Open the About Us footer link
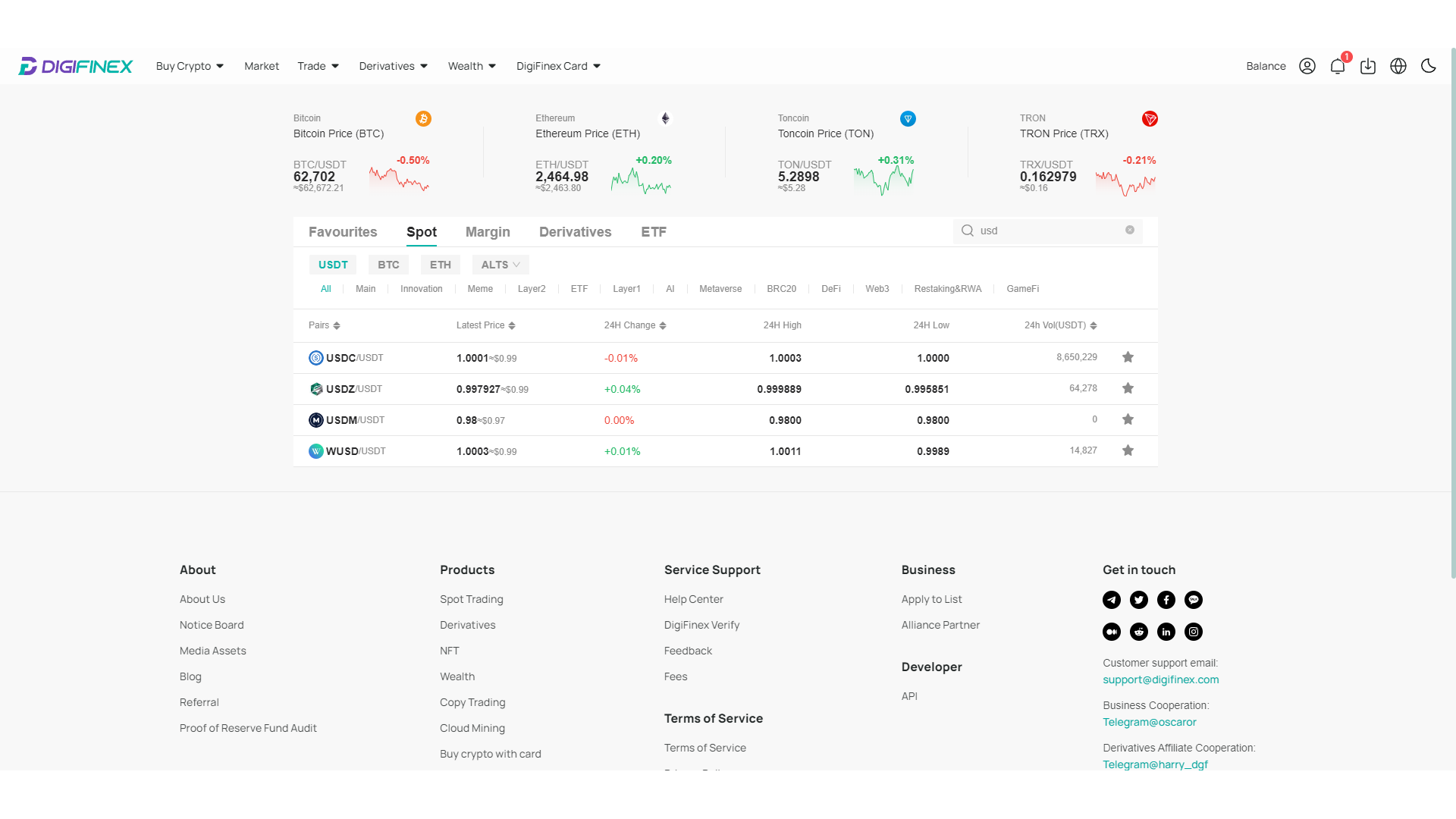 pos(202,599)
